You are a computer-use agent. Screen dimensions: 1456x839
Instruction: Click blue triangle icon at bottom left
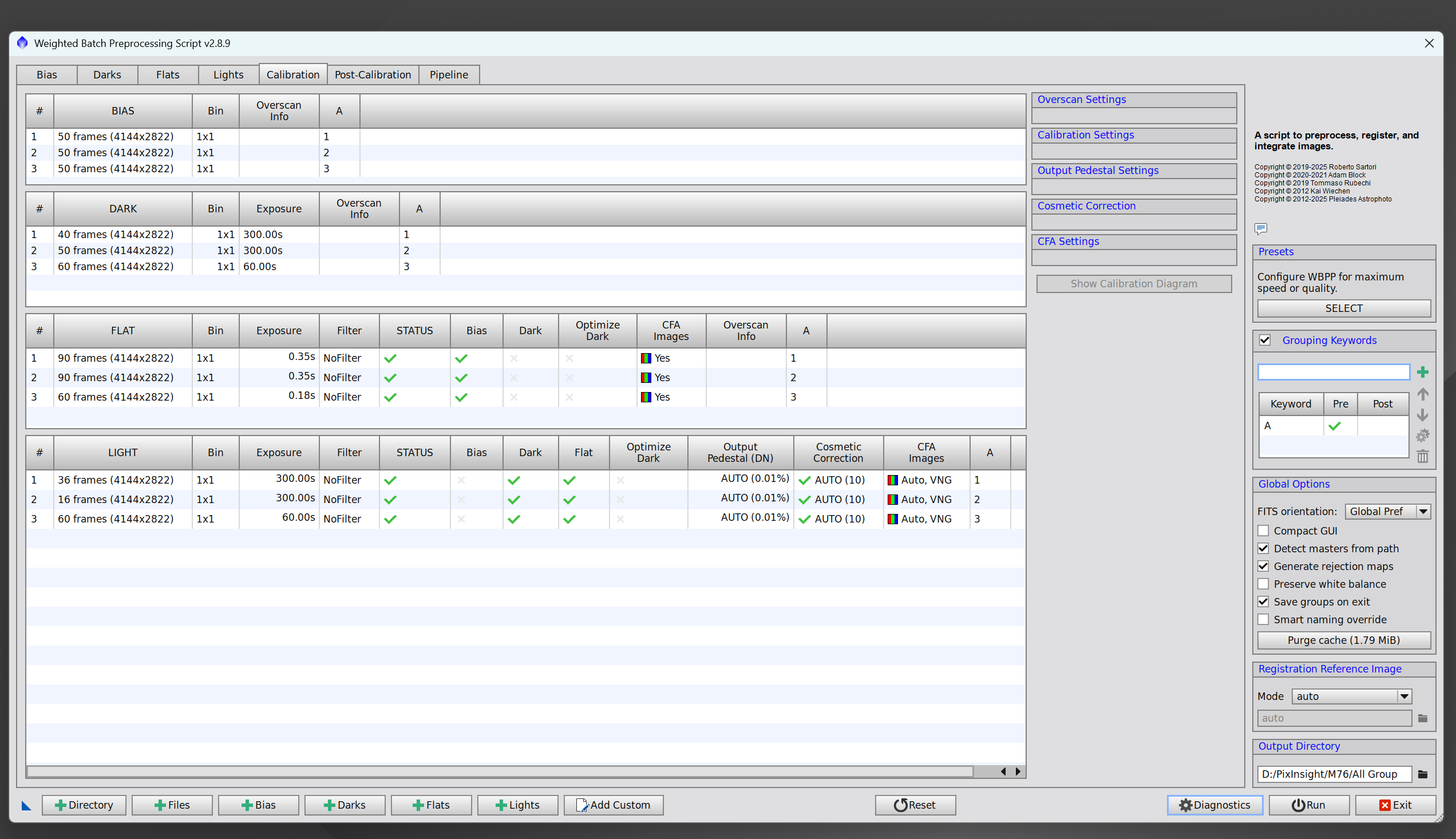point(26,806)
